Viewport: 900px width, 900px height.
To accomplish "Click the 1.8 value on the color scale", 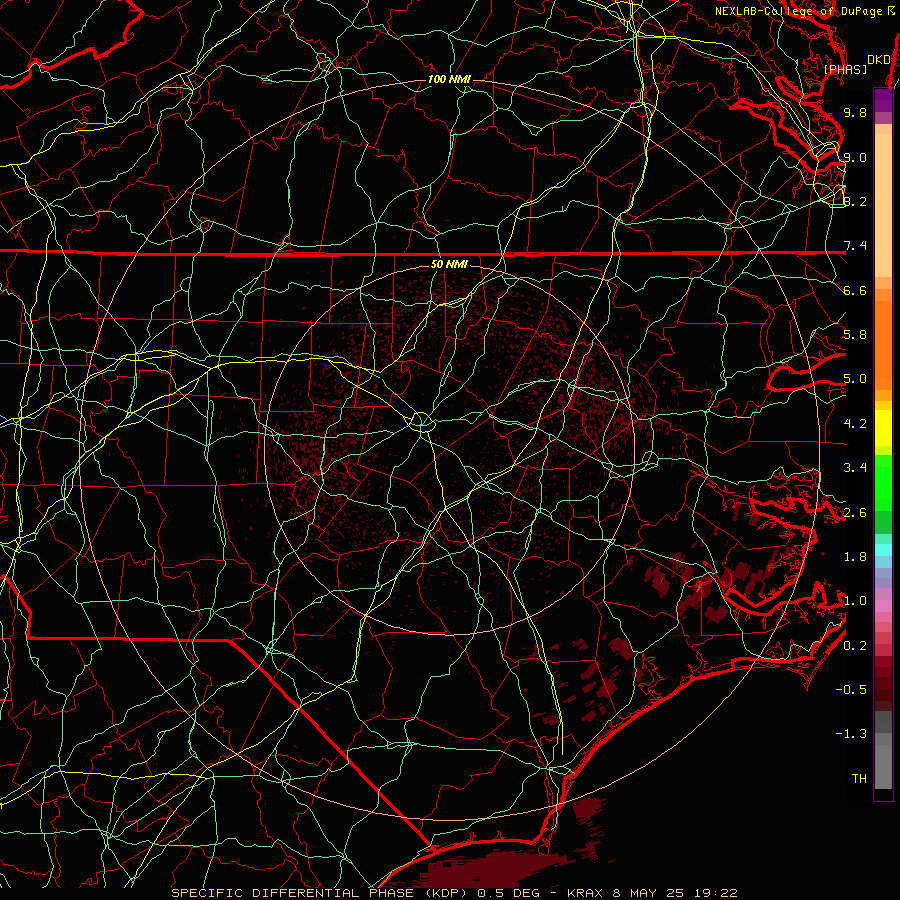I will pos(855,557).
